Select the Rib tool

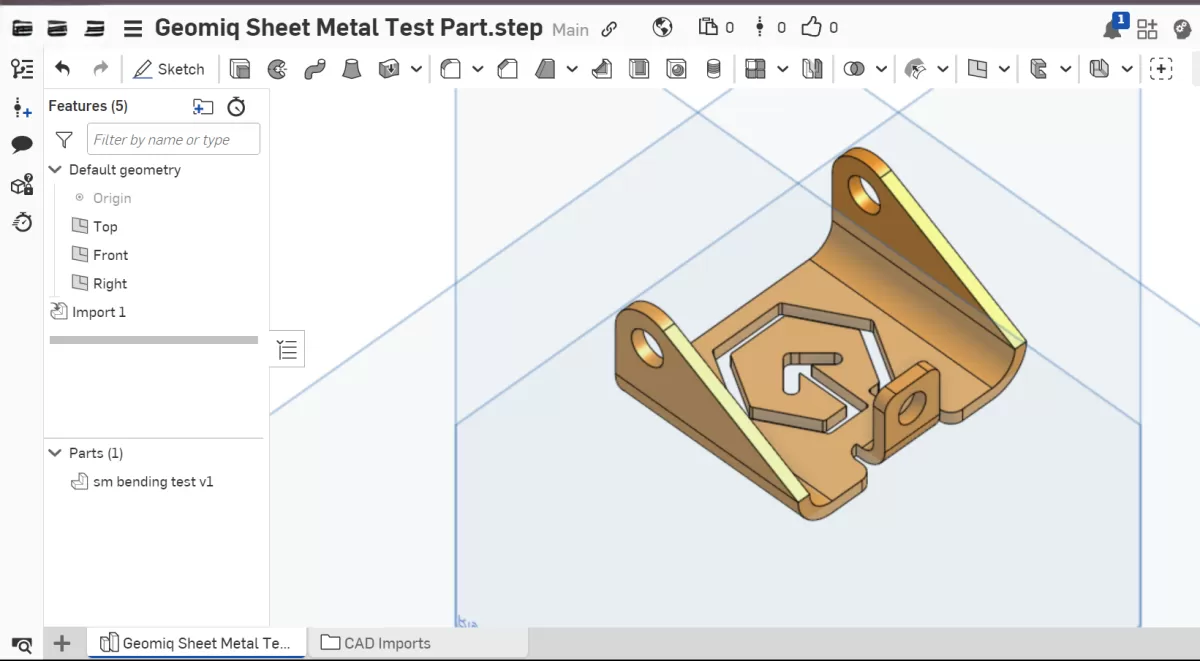tap(602, 69)
